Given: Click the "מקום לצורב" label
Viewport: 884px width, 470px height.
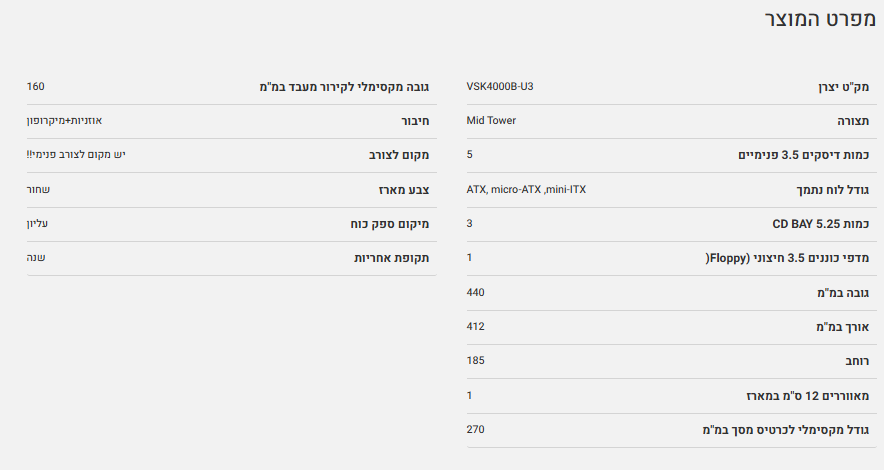Looking at the screenshot, I should tap(399, 156).
